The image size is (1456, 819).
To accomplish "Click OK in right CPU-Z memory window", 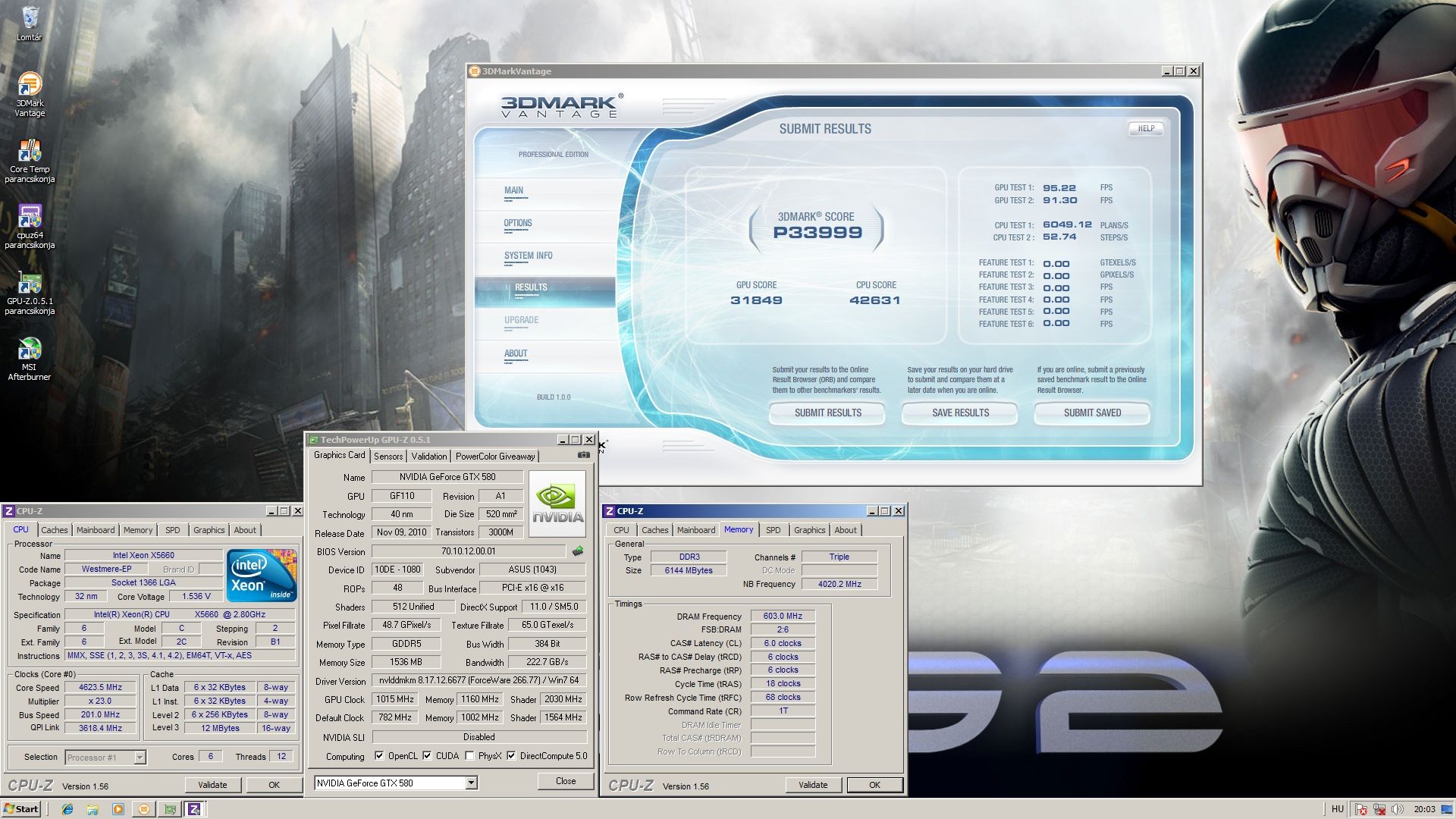I will 874,785.
